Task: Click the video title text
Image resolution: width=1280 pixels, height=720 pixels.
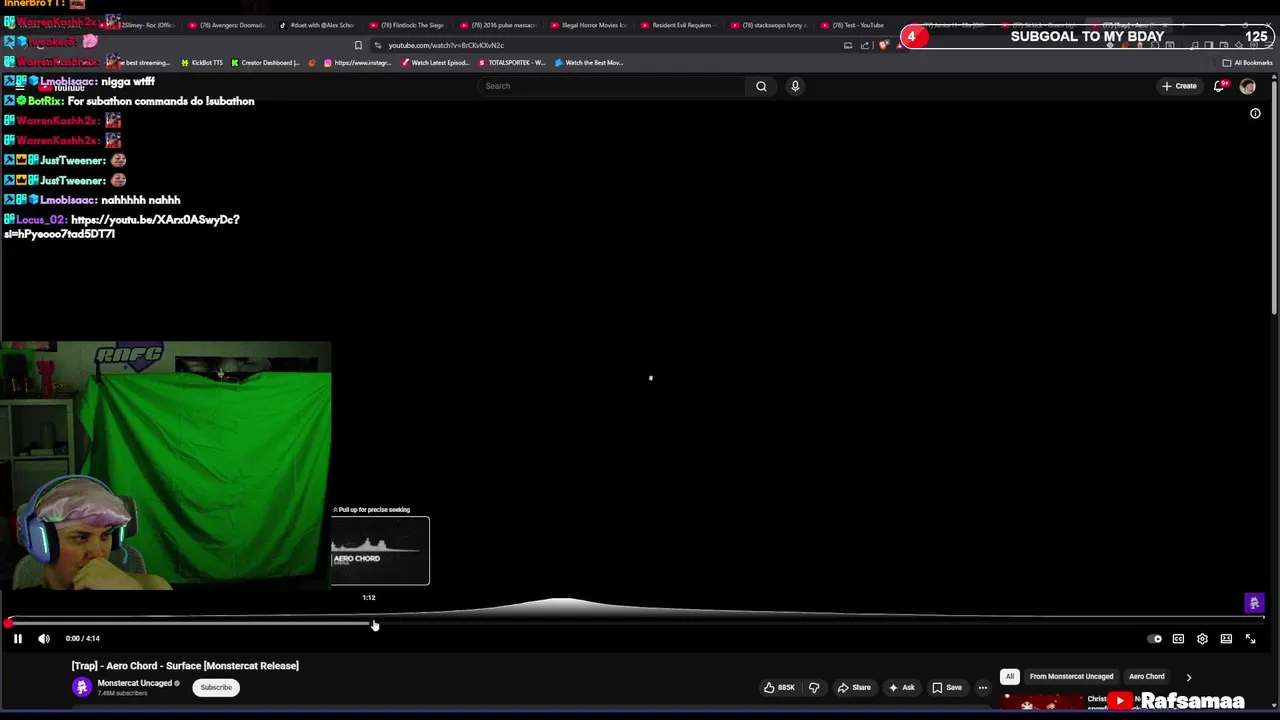Action: [185, 665]
